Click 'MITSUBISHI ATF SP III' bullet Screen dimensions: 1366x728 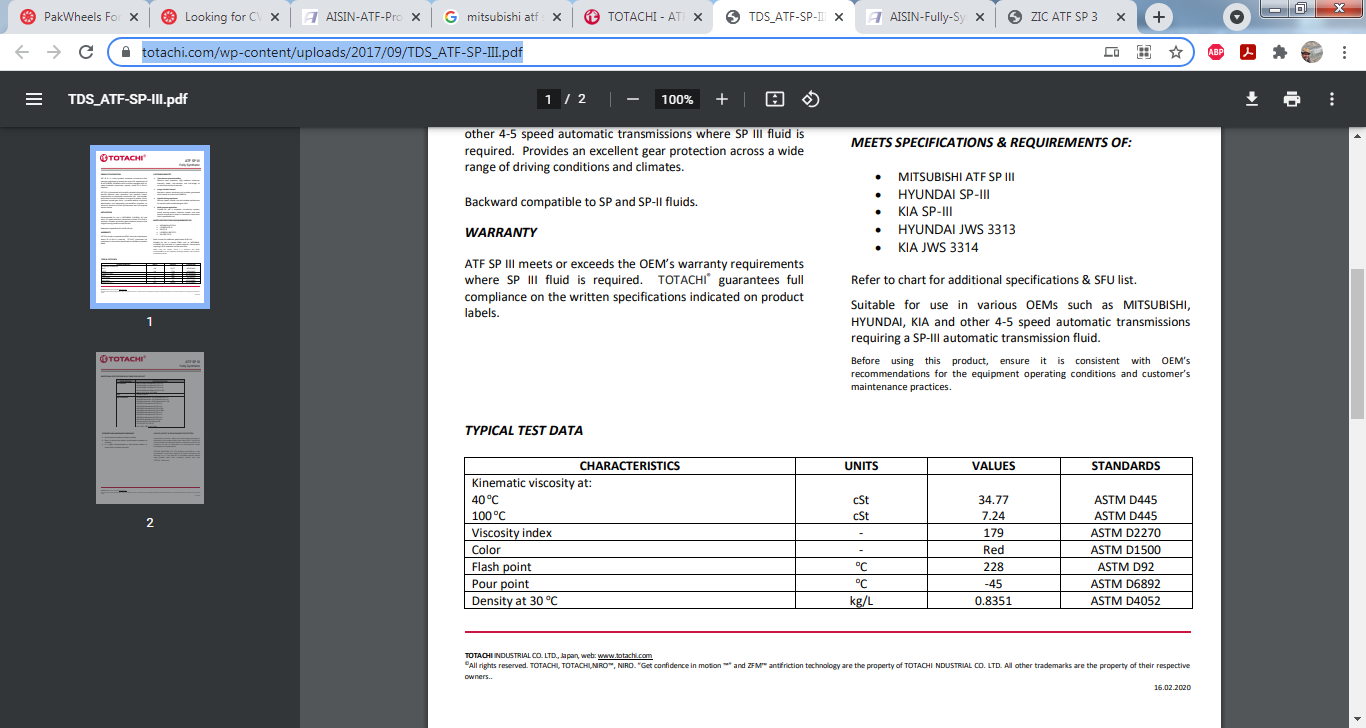[956, 177]
